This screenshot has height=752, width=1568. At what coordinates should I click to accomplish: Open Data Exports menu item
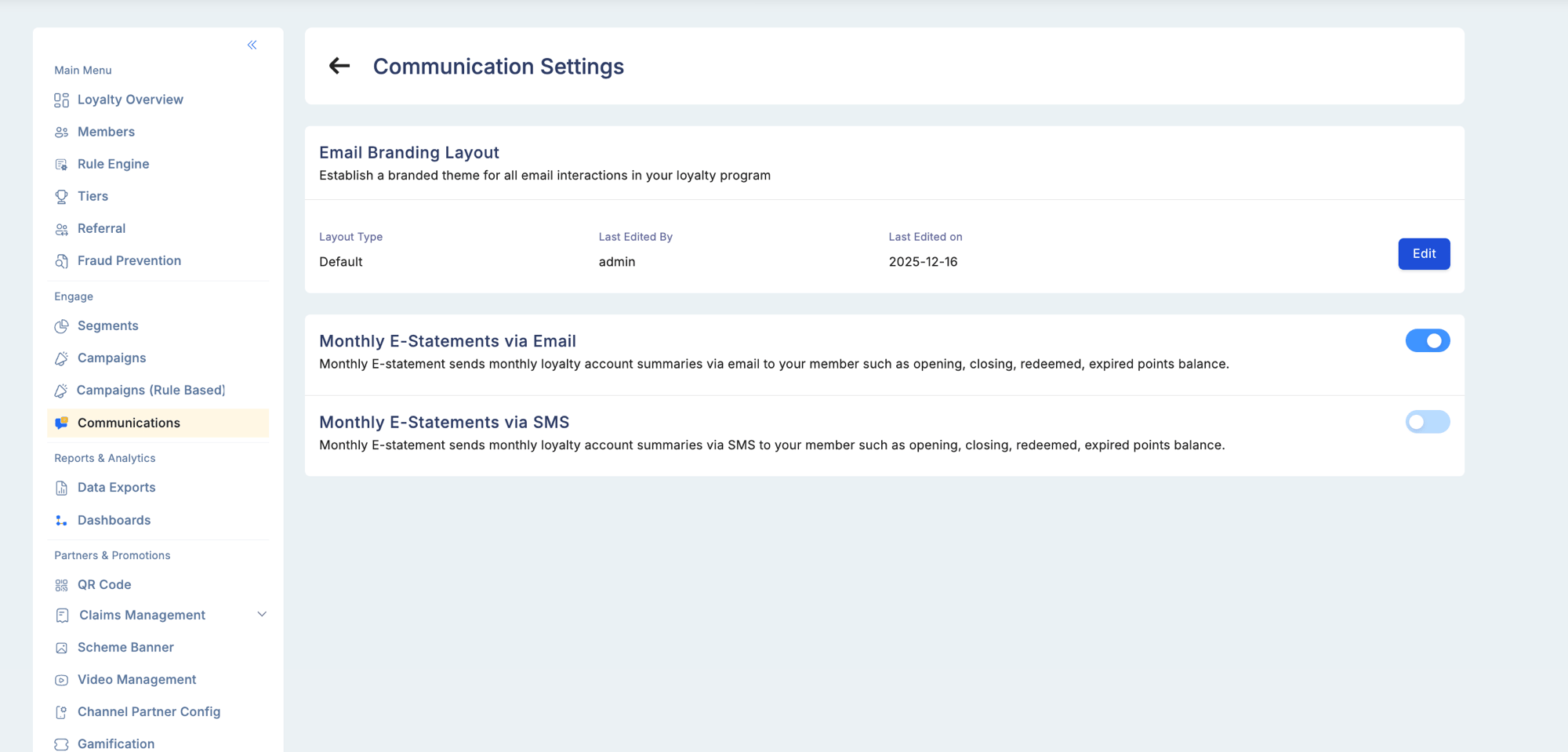coord(158,487)
